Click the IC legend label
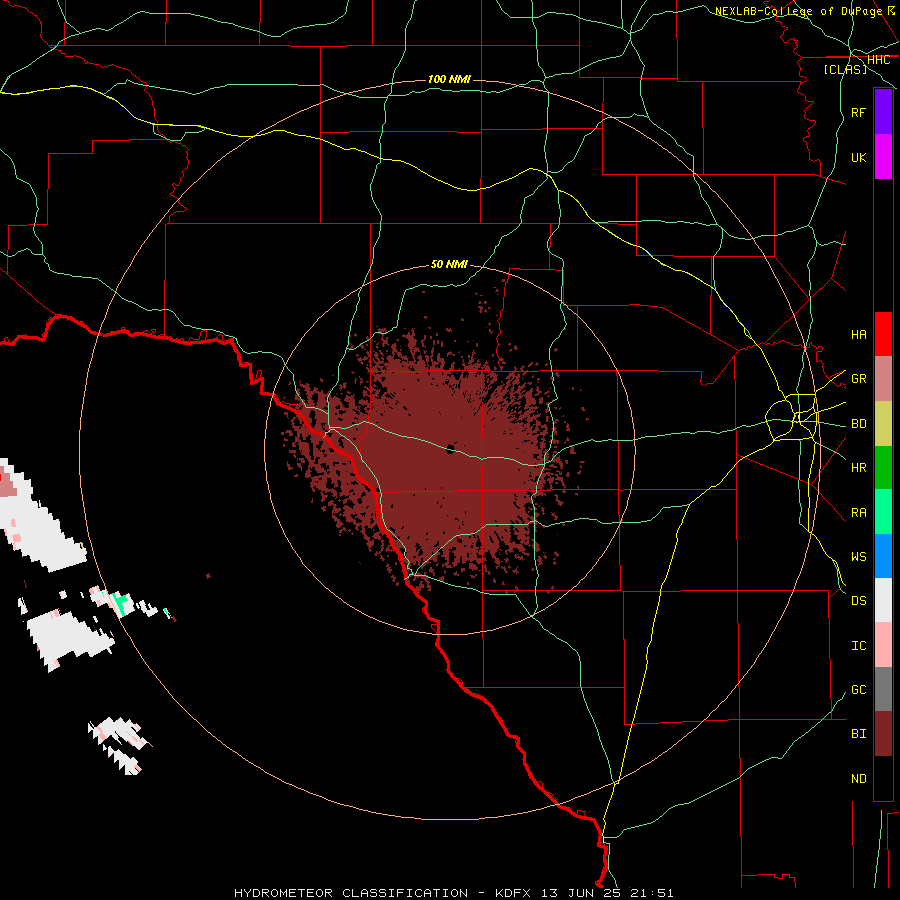This screenshot has width=900, height=900. 858,646
